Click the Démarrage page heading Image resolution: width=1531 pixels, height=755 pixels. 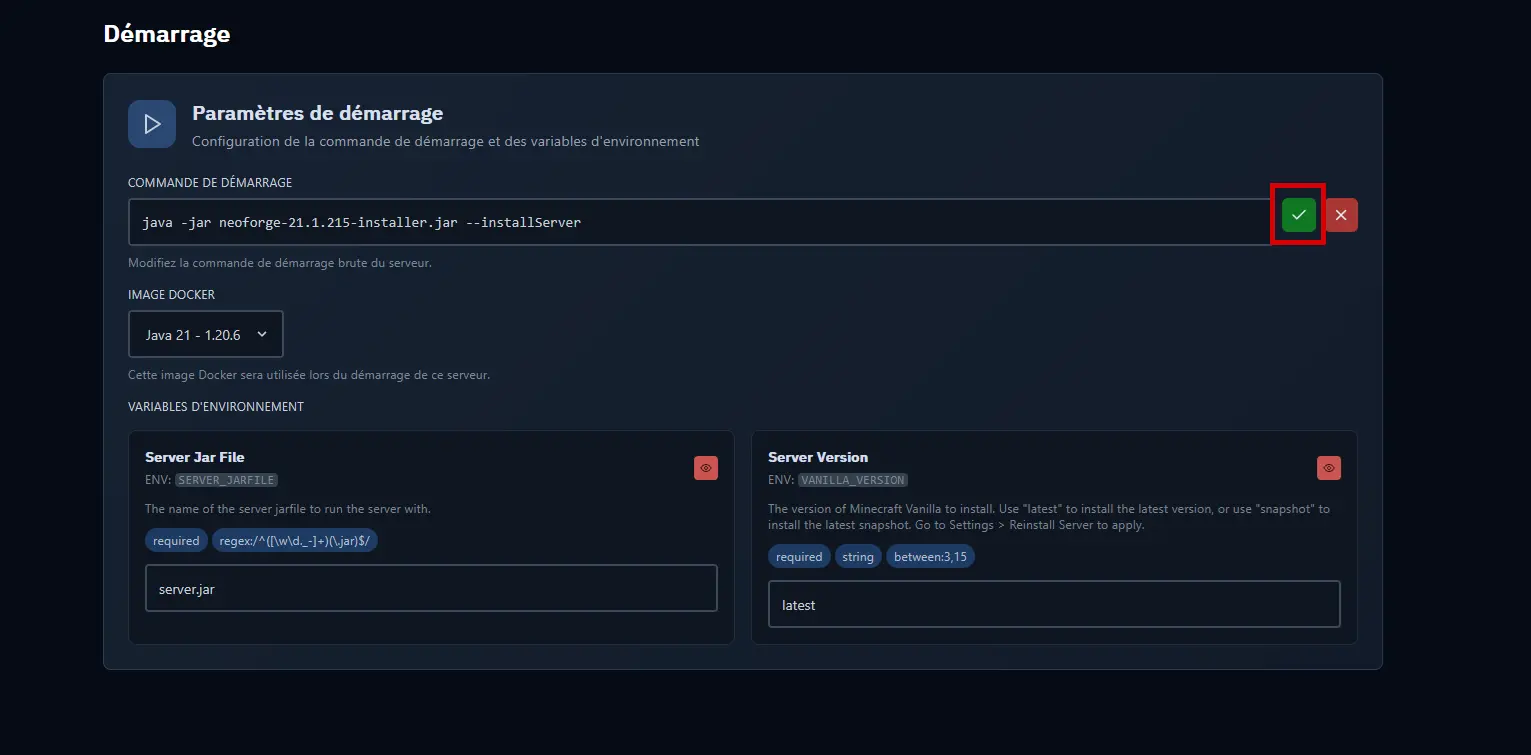pos(166,33)
